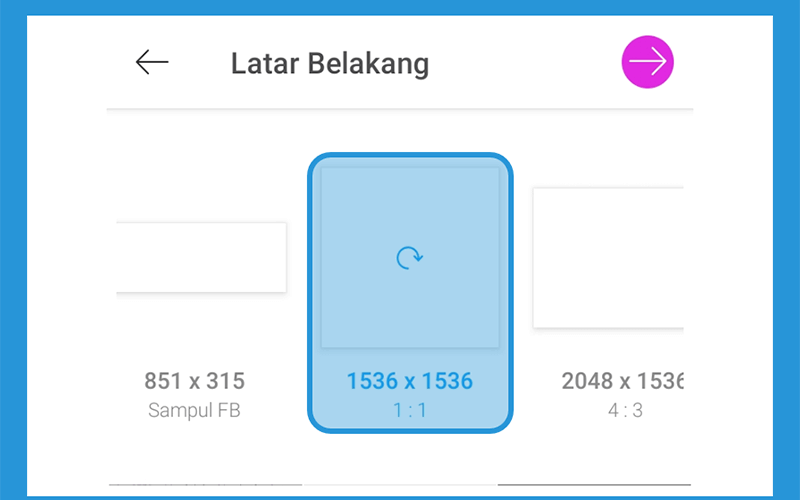Tap the rotate icon in the selected canvas
This screenshot has width=800, height=500.
(x=410, y=258)
